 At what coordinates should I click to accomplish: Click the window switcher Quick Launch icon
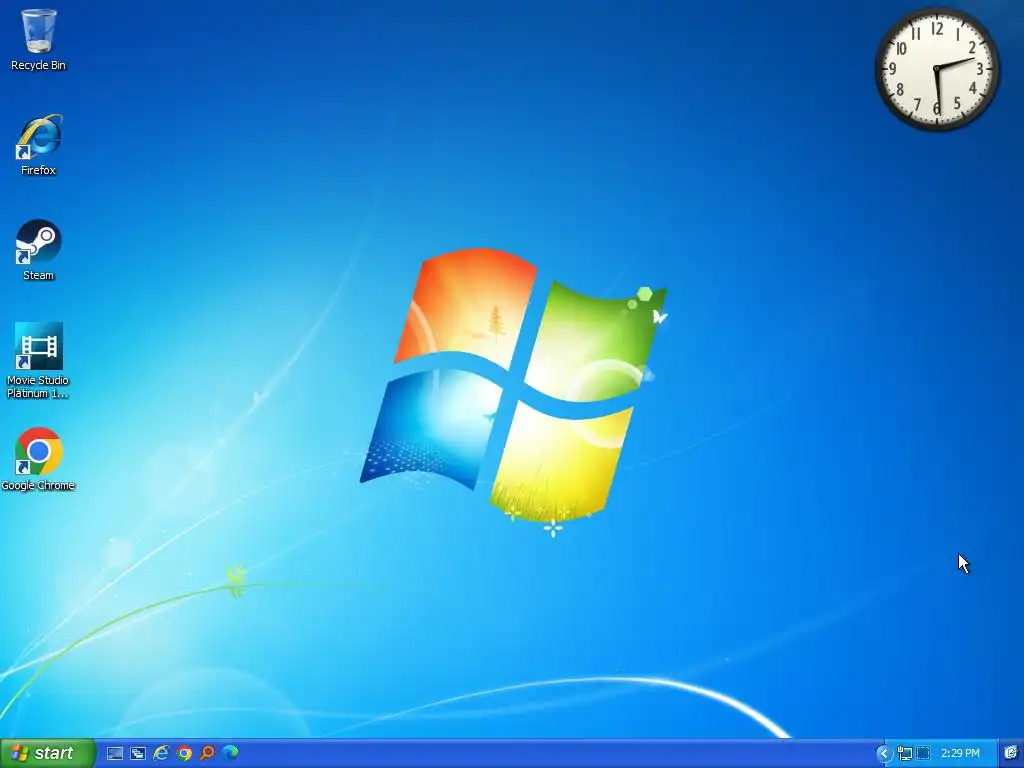click(138, 754)
